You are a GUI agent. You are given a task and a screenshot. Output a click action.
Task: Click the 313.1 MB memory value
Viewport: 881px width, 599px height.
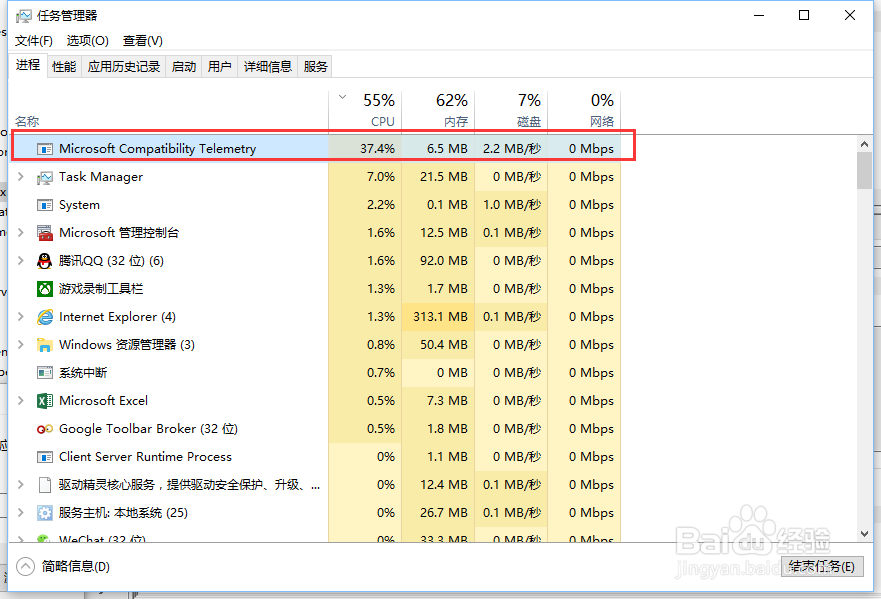click(440, 317)
